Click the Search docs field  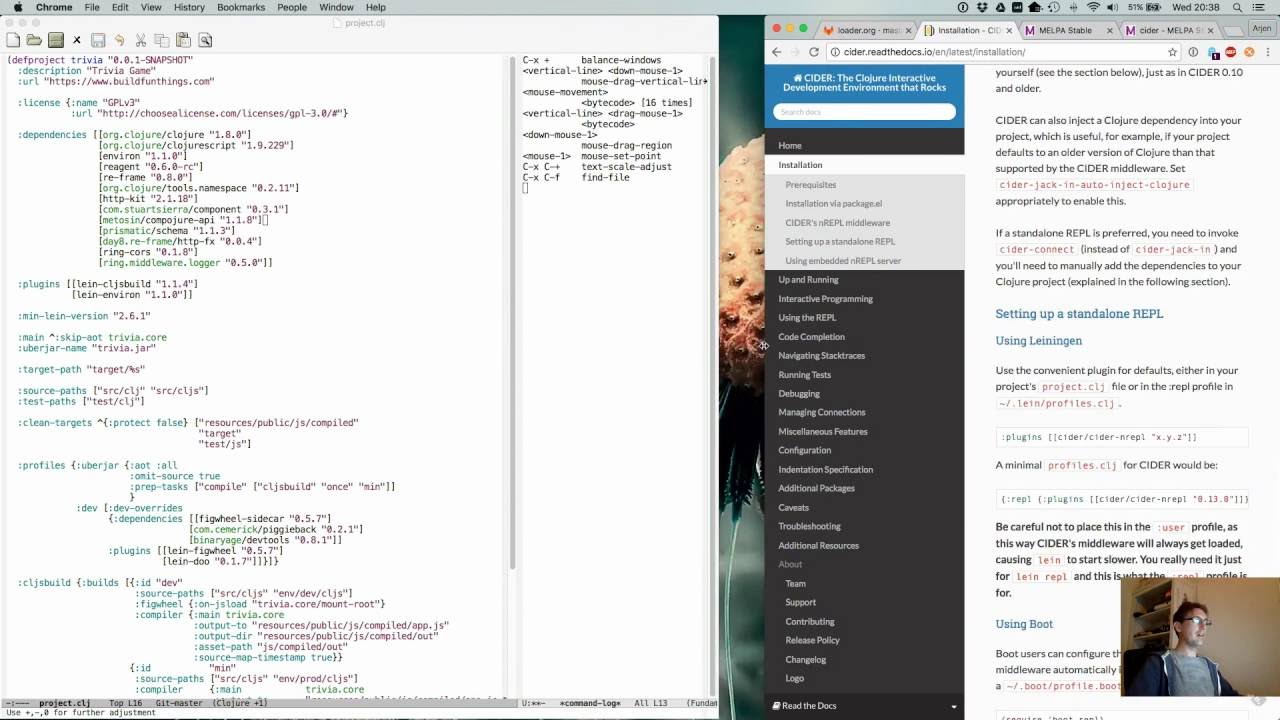coord(865,112)
